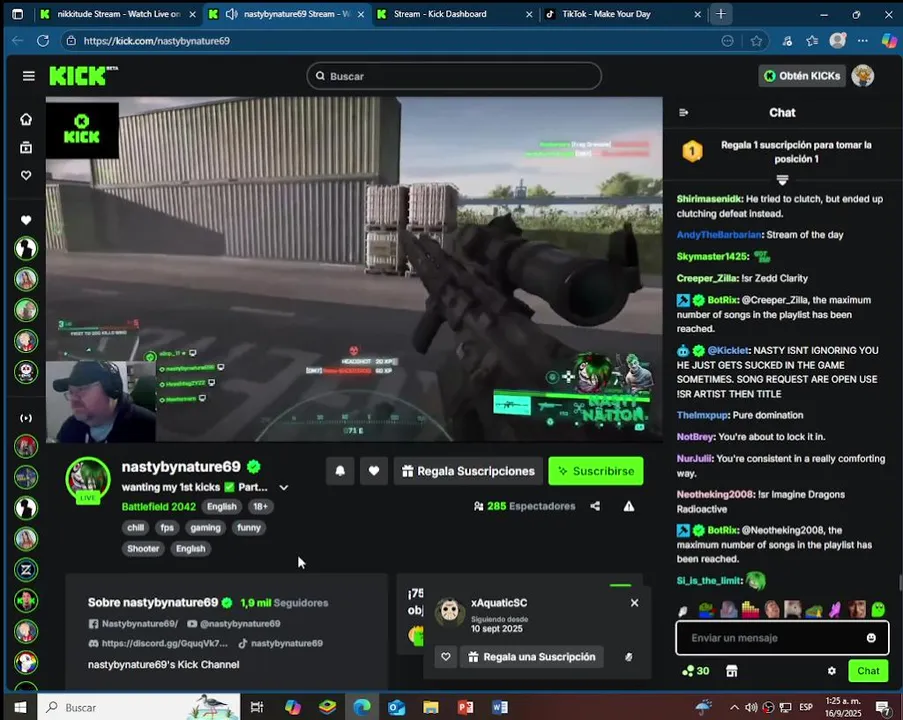
Task: Select the fps tag
Action: 167,528
